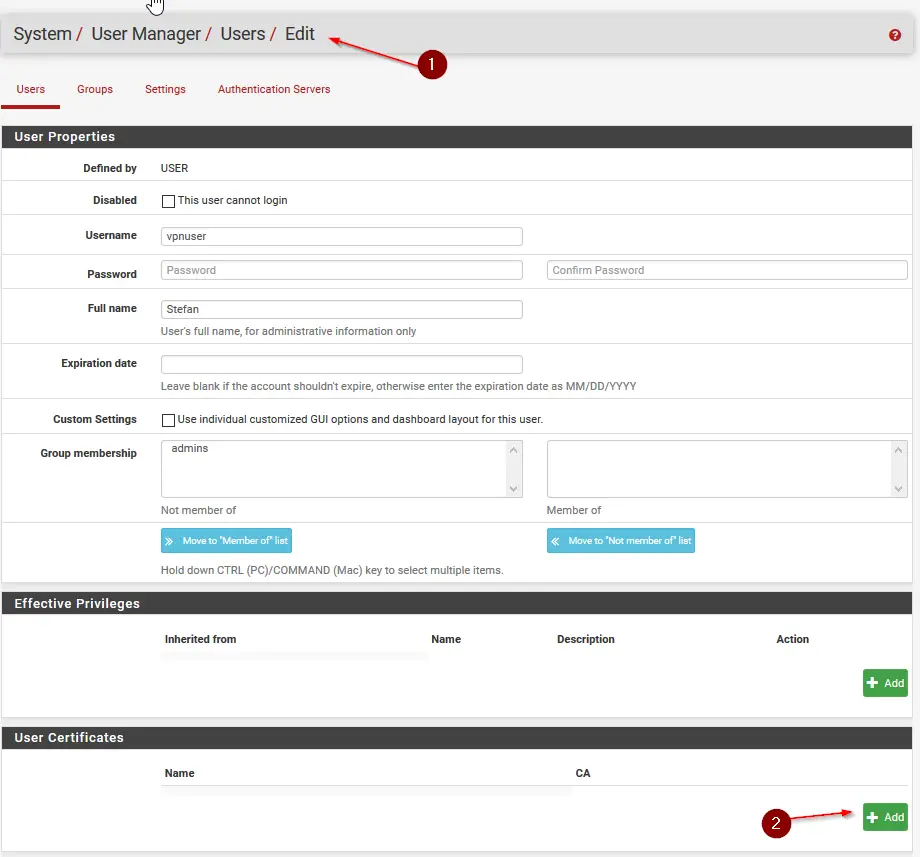
Task: Enable the individual customized GUI options checkbox
Action: [168, 420]
